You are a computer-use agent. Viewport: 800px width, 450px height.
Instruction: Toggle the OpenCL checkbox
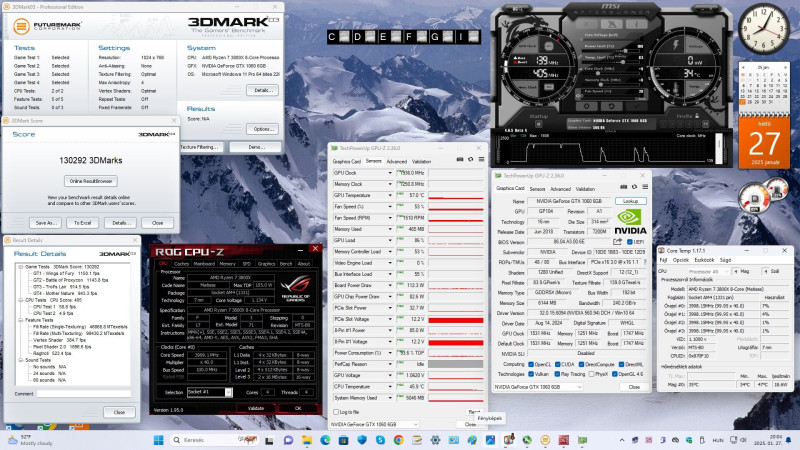tap(531, 364)
